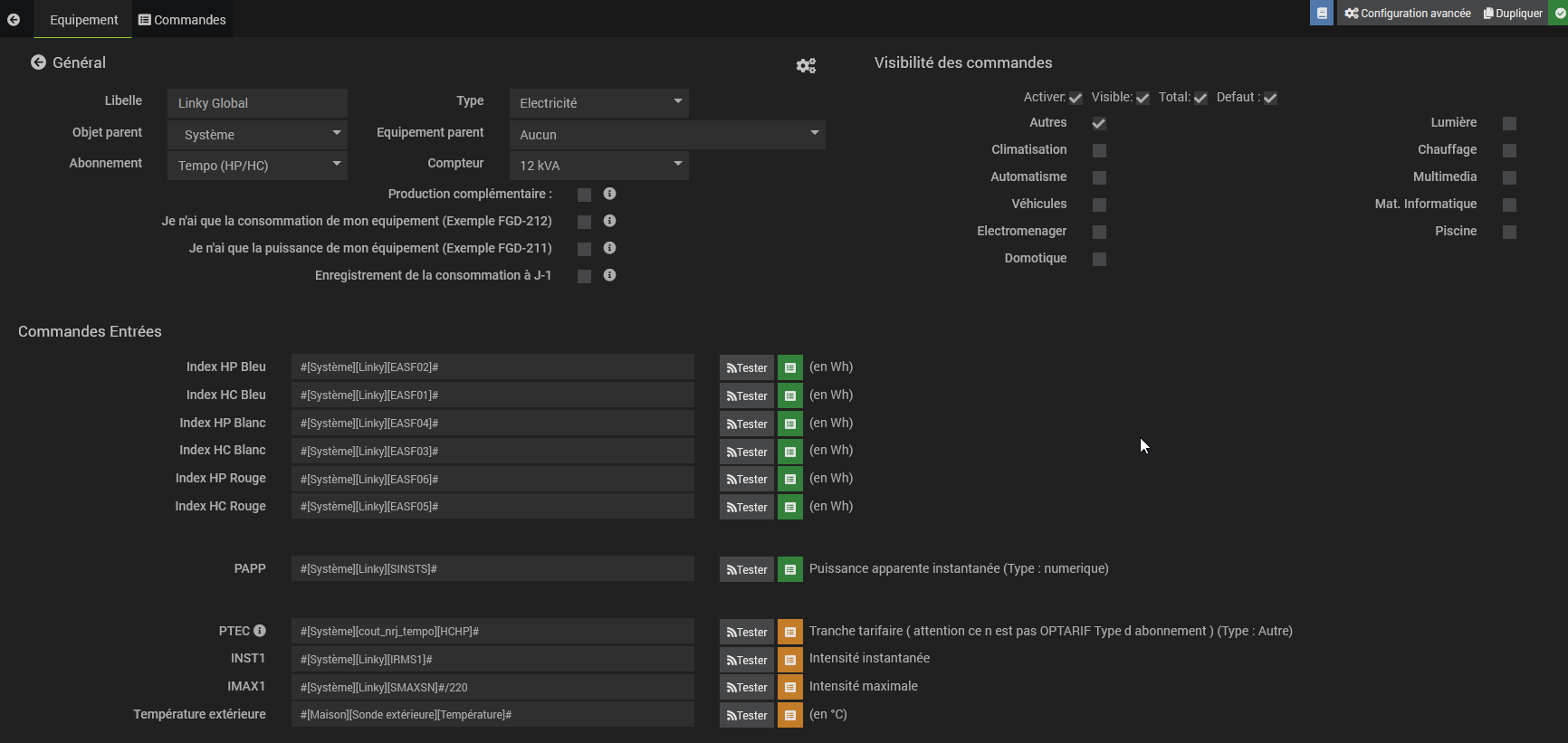Open command picker for Index HC Rouge

(x=790, y=507)
